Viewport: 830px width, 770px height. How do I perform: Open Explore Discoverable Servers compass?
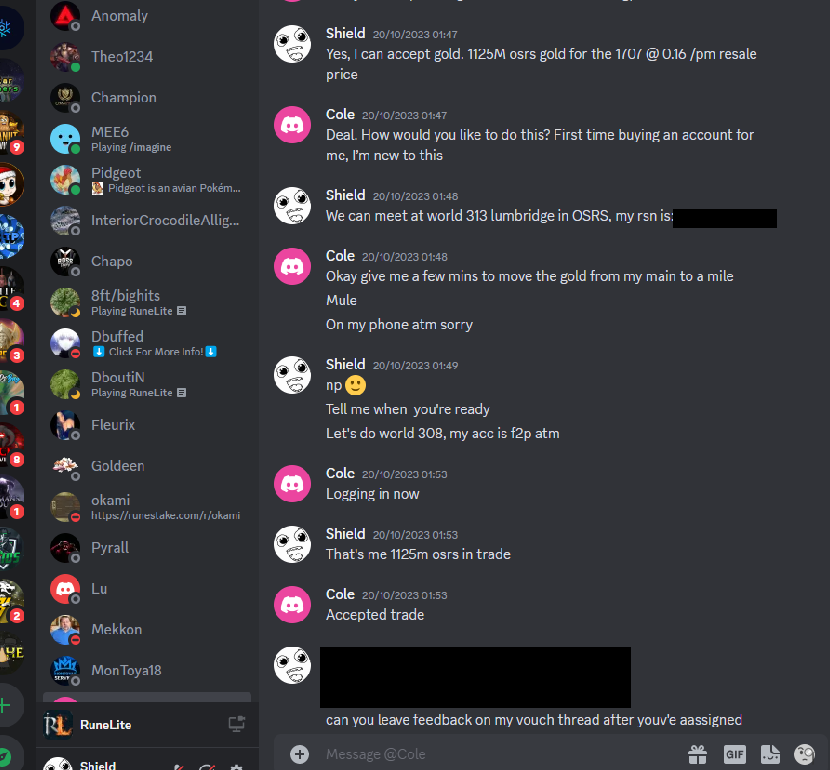click(4, 756)
